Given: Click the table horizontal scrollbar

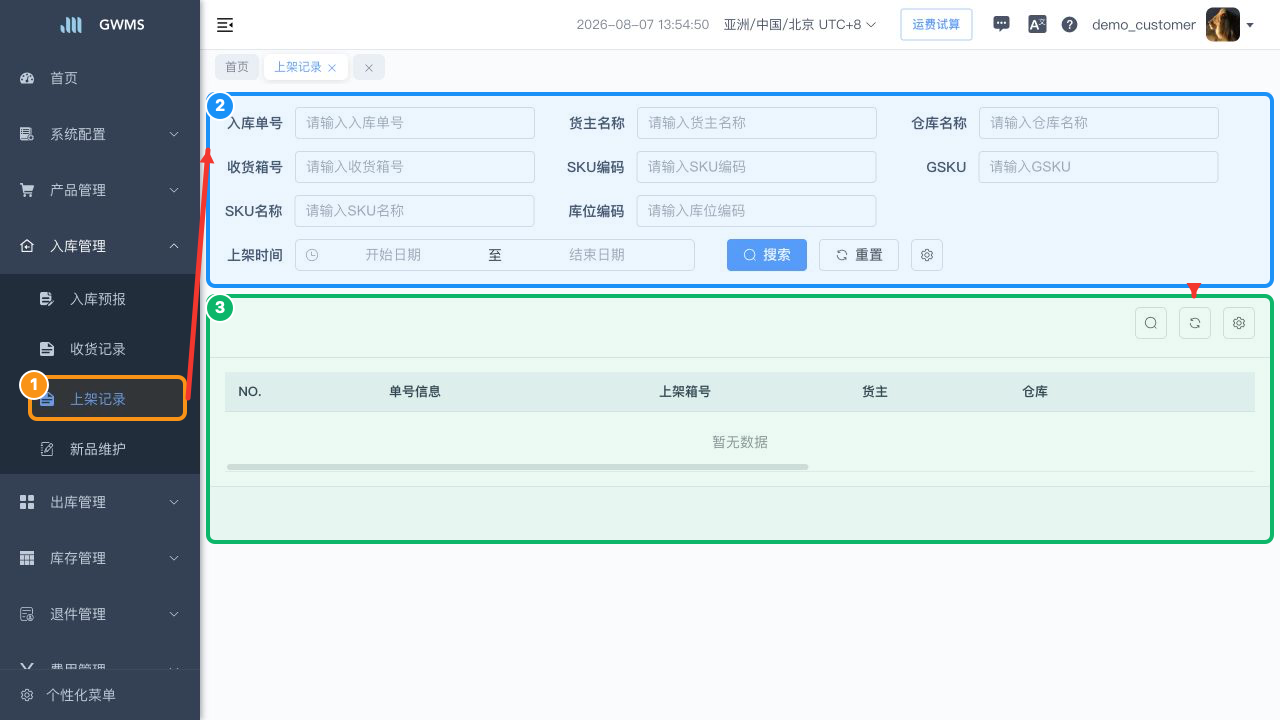Looking at the screenshot, I should tap(517, 467).
